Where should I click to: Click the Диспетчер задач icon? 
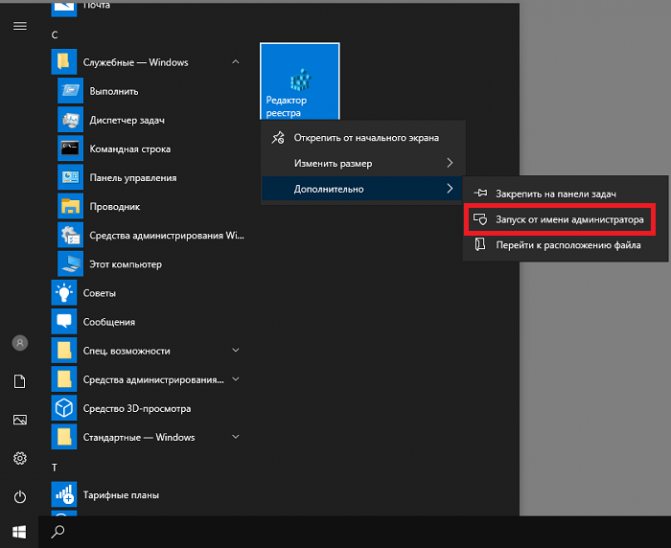(70, 119)
